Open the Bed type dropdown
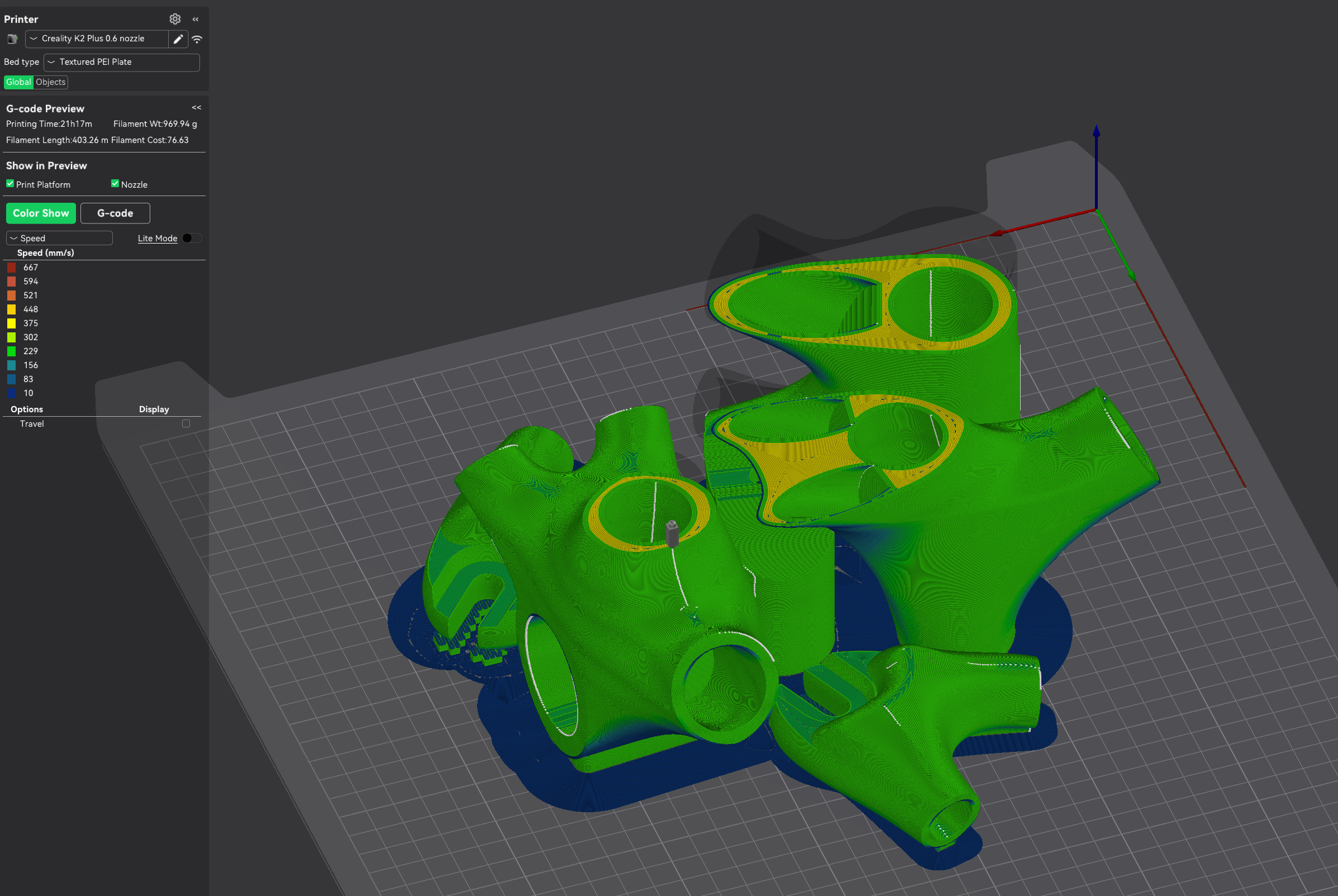This screenshot has width=1338, height=896. [x=121, y=63]
